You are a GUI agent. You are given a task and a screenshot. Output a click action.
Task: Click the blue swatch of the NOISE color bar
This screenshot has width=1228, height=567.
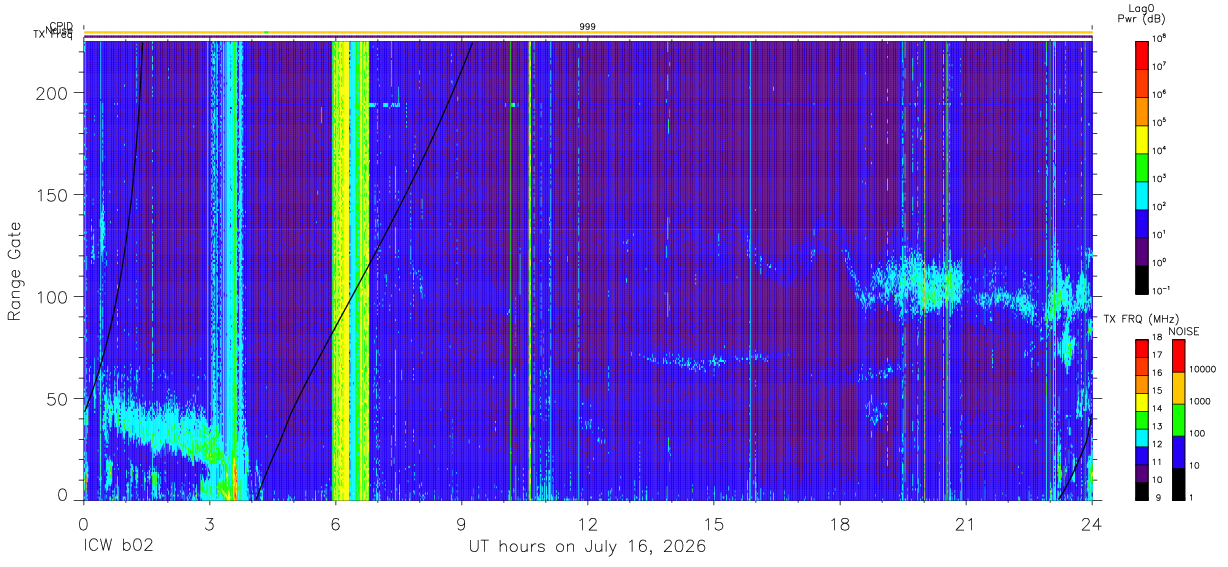click(1178, 452)
